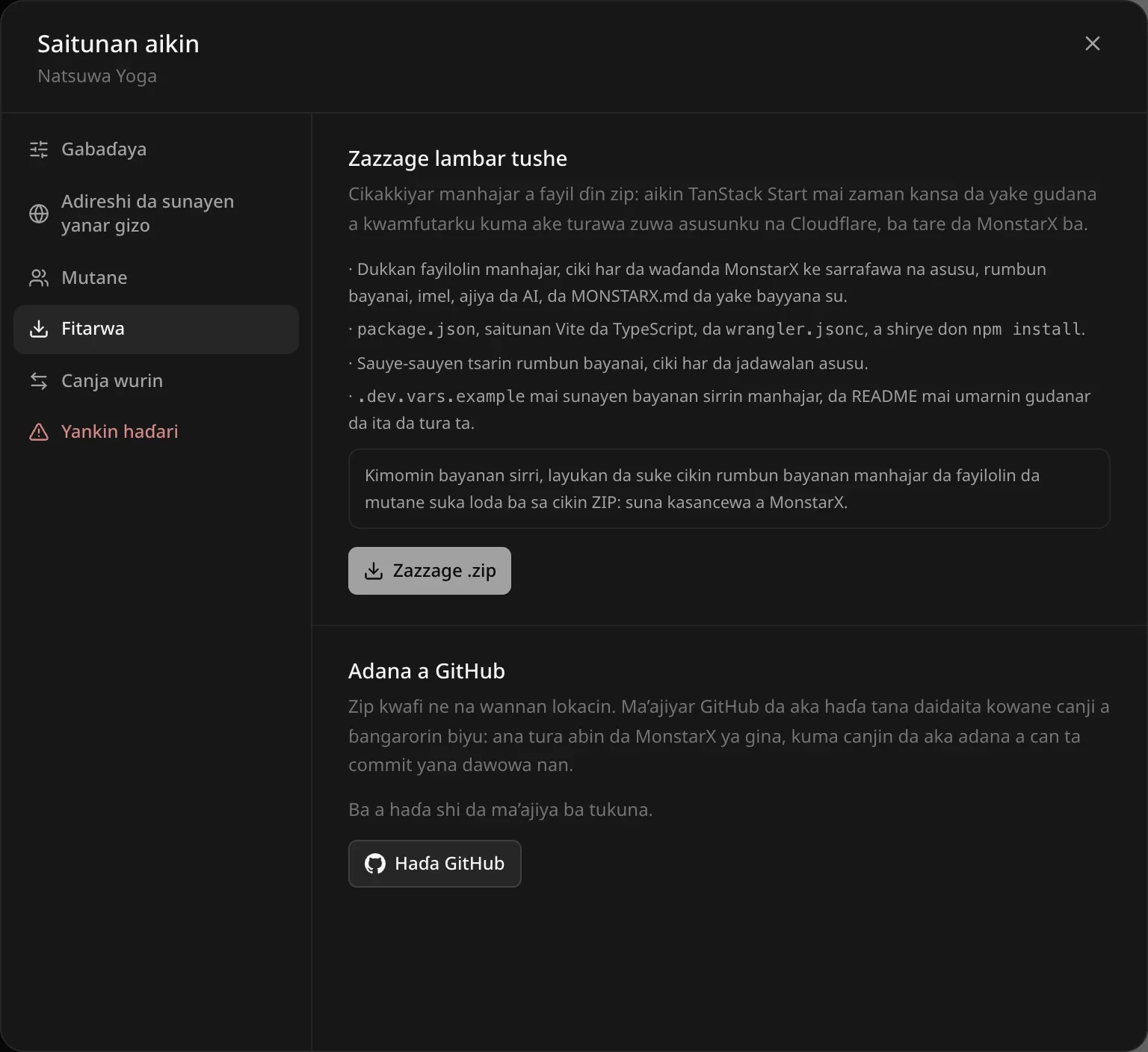Click the paragraph starting 'Cikakkiyar manhajar a fayil din zip'
The image size is (1148, 1052).
click(723, 209)
